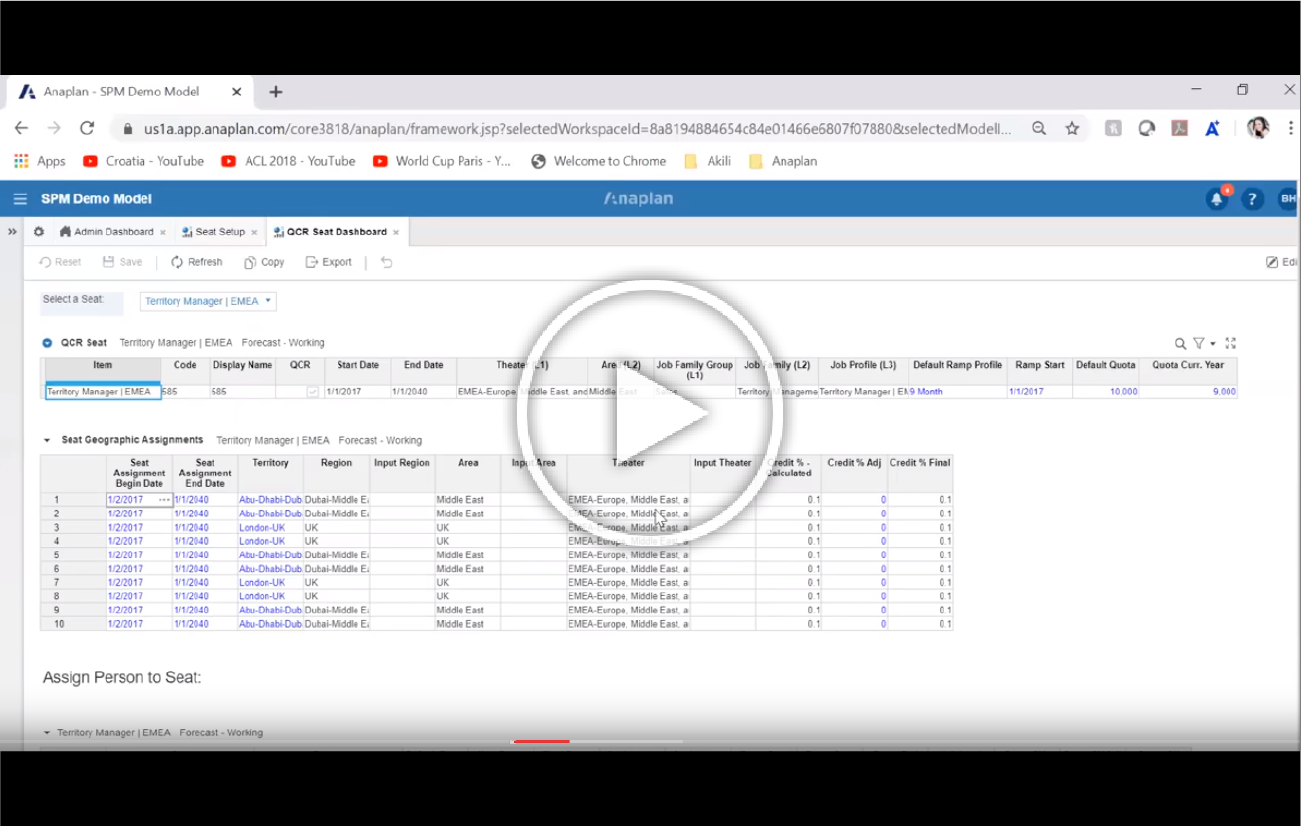Viewport: 1301px width, 826px height.
Task: Click the Credit % Adj value in row 5
Action: (x=855, y=555)
